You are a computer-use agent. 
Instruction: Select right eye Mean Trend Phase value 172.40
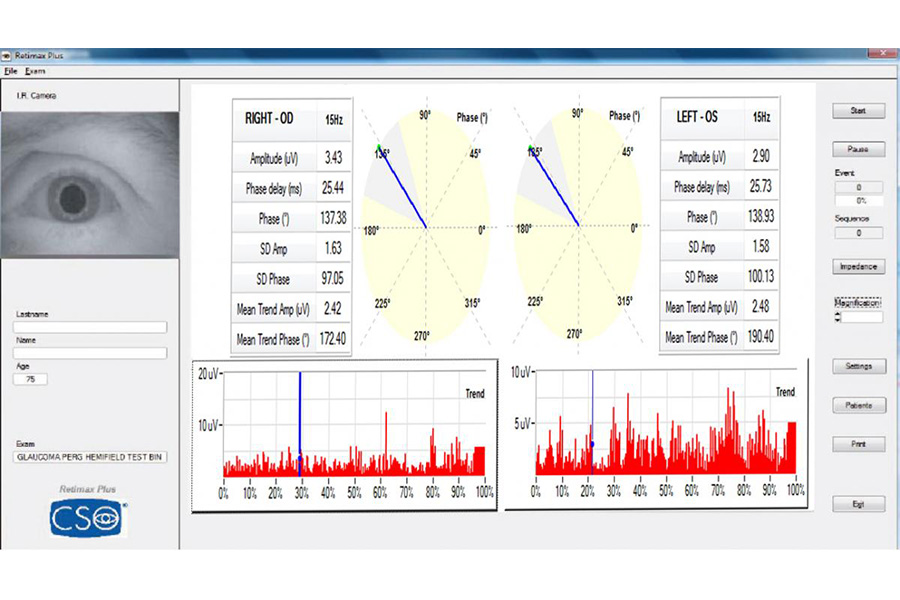tap(333, 339)
